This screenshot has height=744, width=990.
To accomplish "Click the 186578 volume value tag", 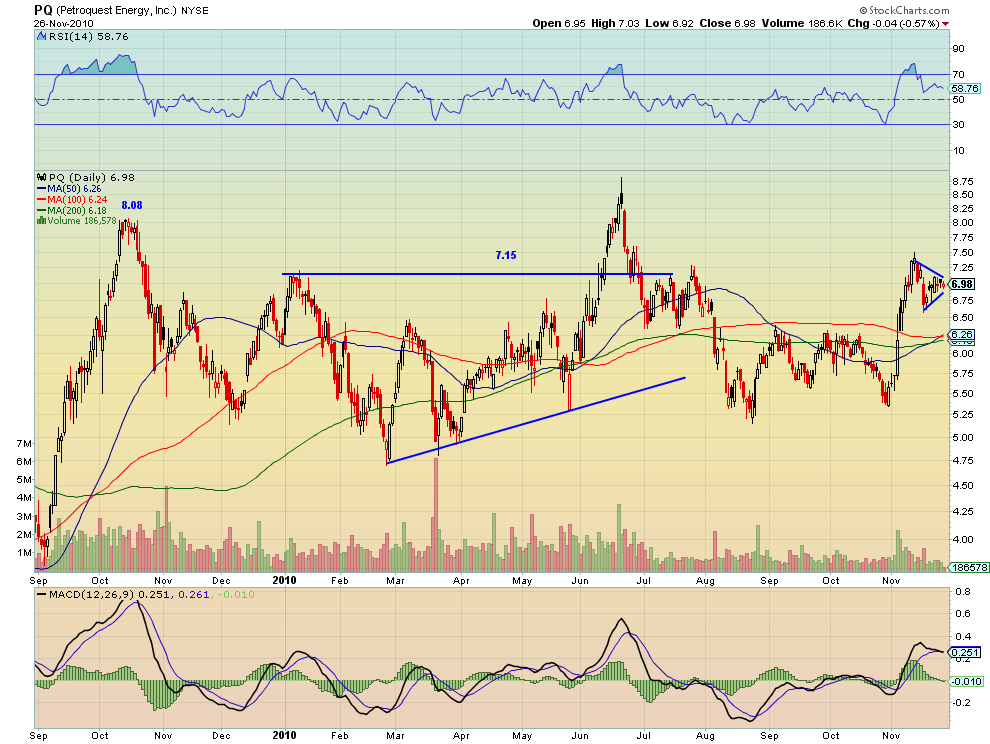I will coord(969,568).
